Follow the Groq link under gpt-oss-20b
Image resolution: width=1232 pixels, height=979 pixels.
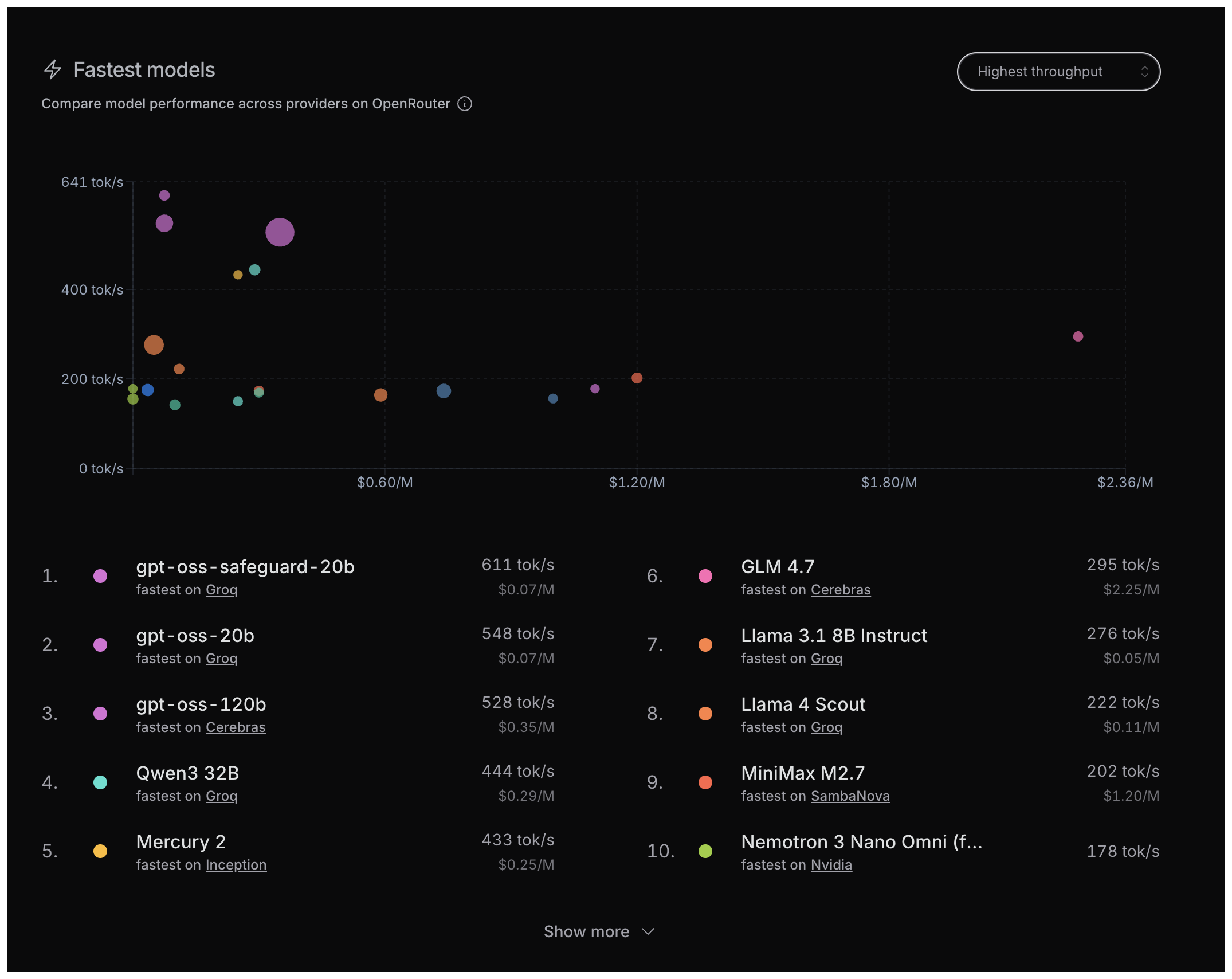[222, 659]
